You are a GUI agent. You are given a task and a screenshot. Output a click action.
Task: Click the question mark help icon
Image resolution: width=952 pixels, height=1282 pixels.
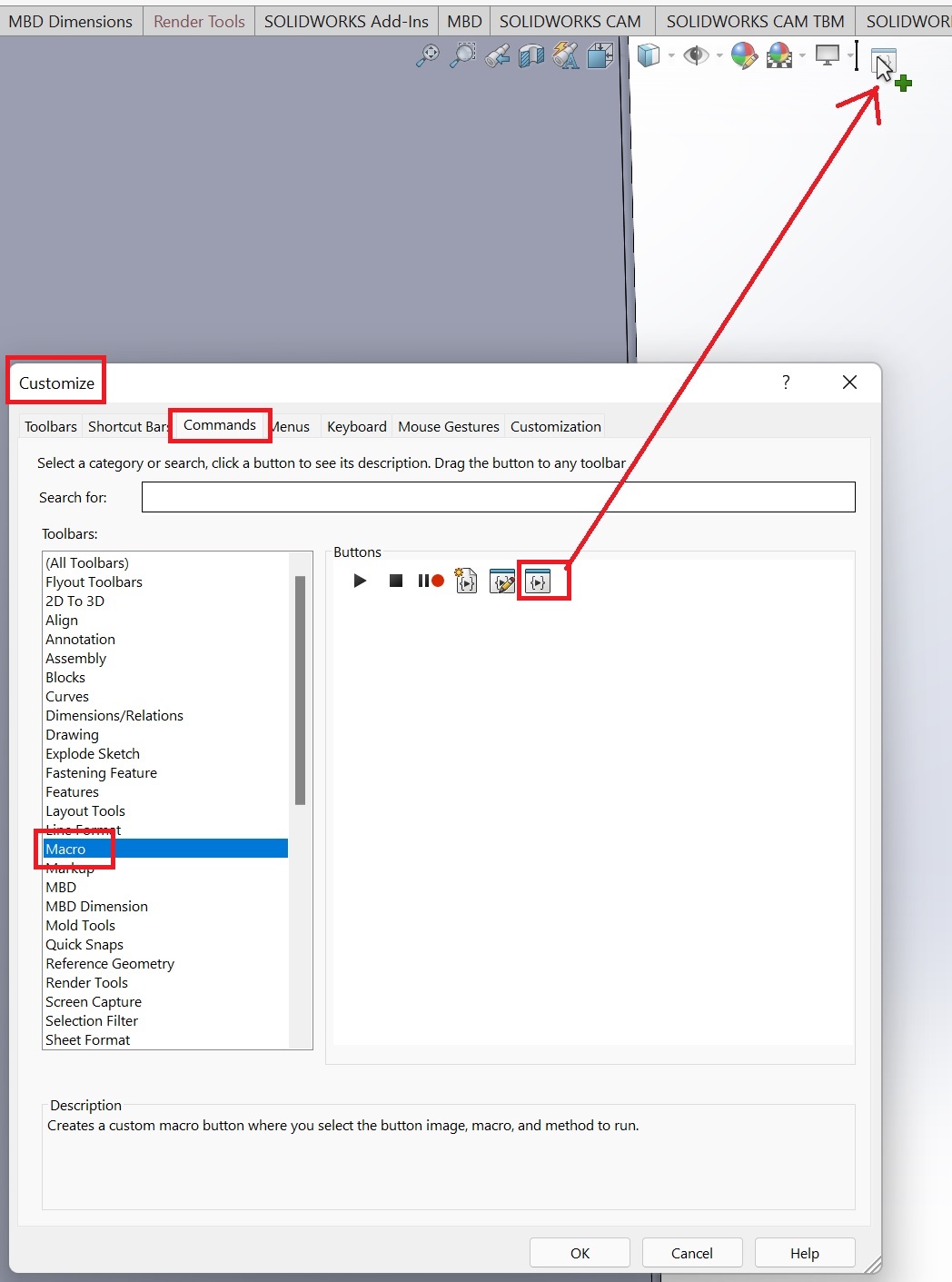click(x=786, y=382)
